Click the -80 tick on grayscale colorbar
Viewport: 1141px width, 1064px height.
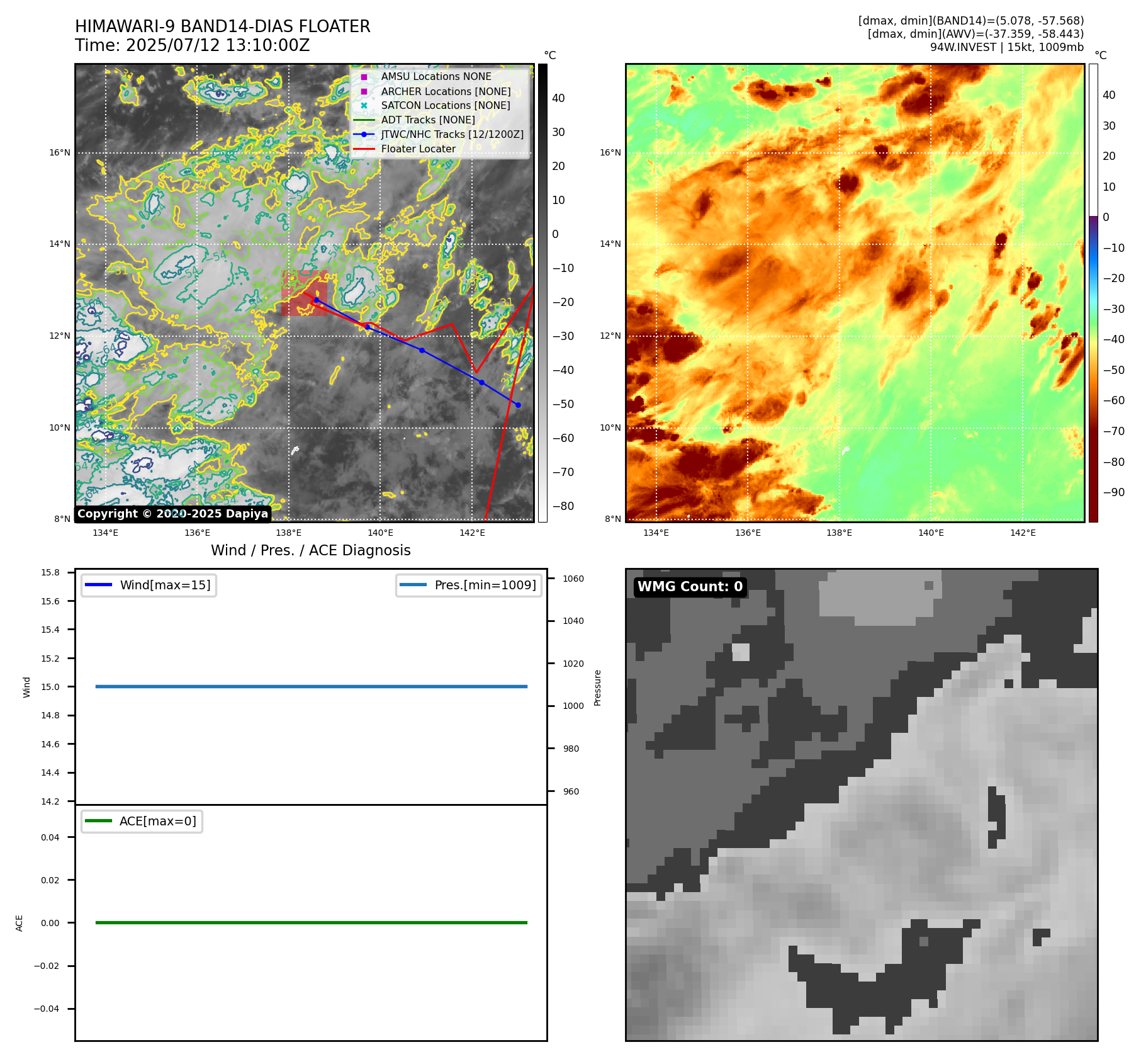[563, 506]
